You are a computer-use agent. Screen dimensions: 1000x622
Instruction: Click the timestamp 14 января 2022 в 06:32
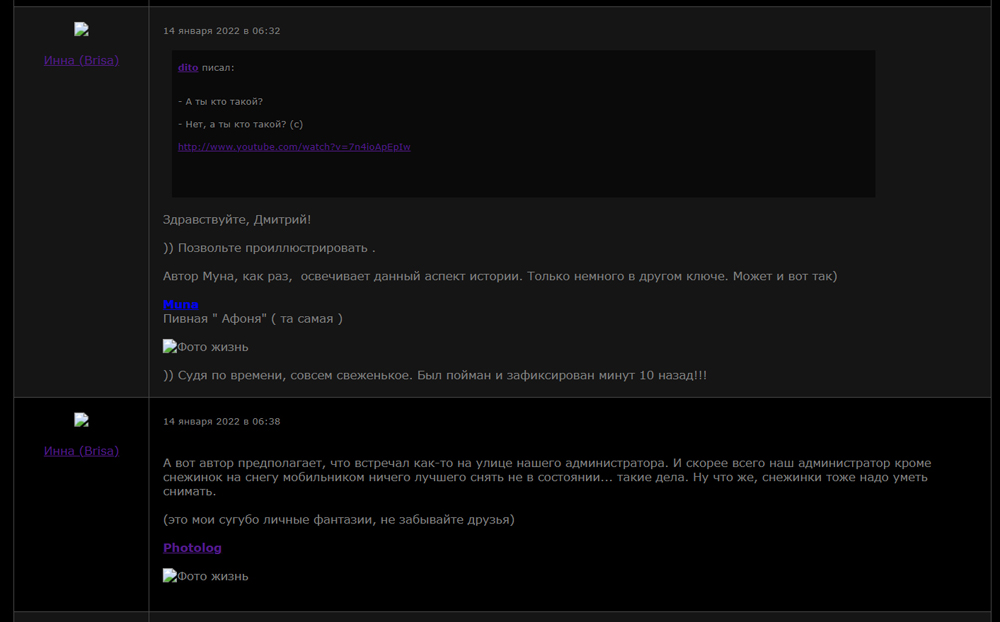[222, 31]
